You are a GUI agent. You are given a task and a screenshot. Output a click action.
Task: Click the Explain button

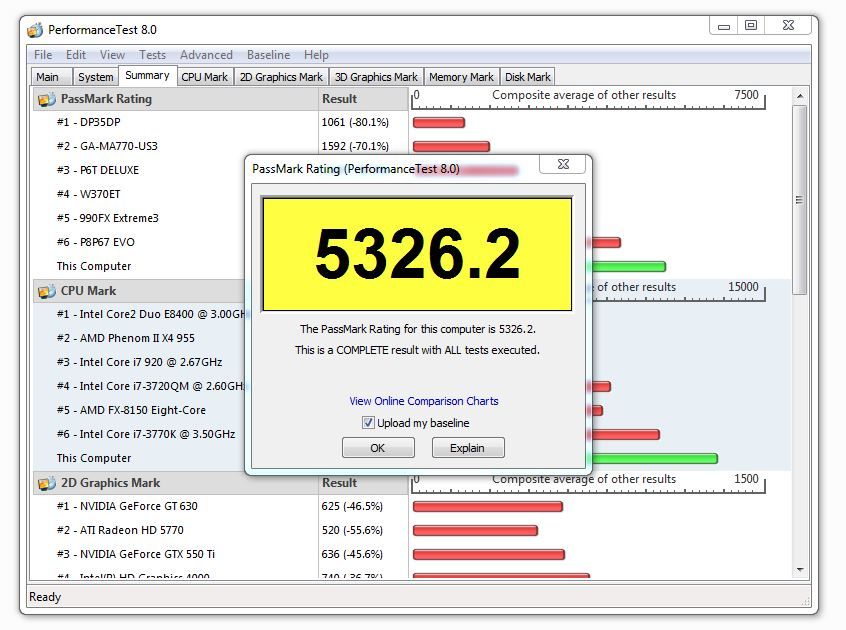(x=468, y=448)
